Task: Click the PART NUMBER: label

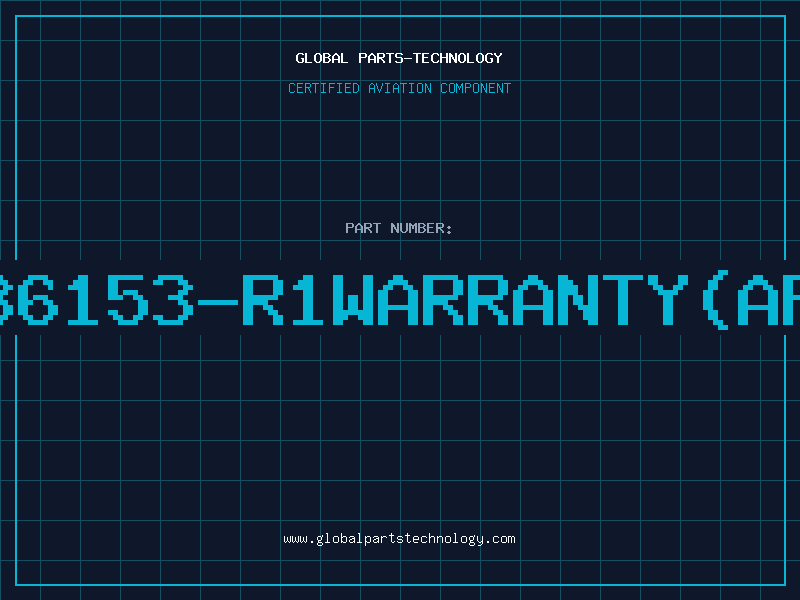Action: click(x=399, y=228)
